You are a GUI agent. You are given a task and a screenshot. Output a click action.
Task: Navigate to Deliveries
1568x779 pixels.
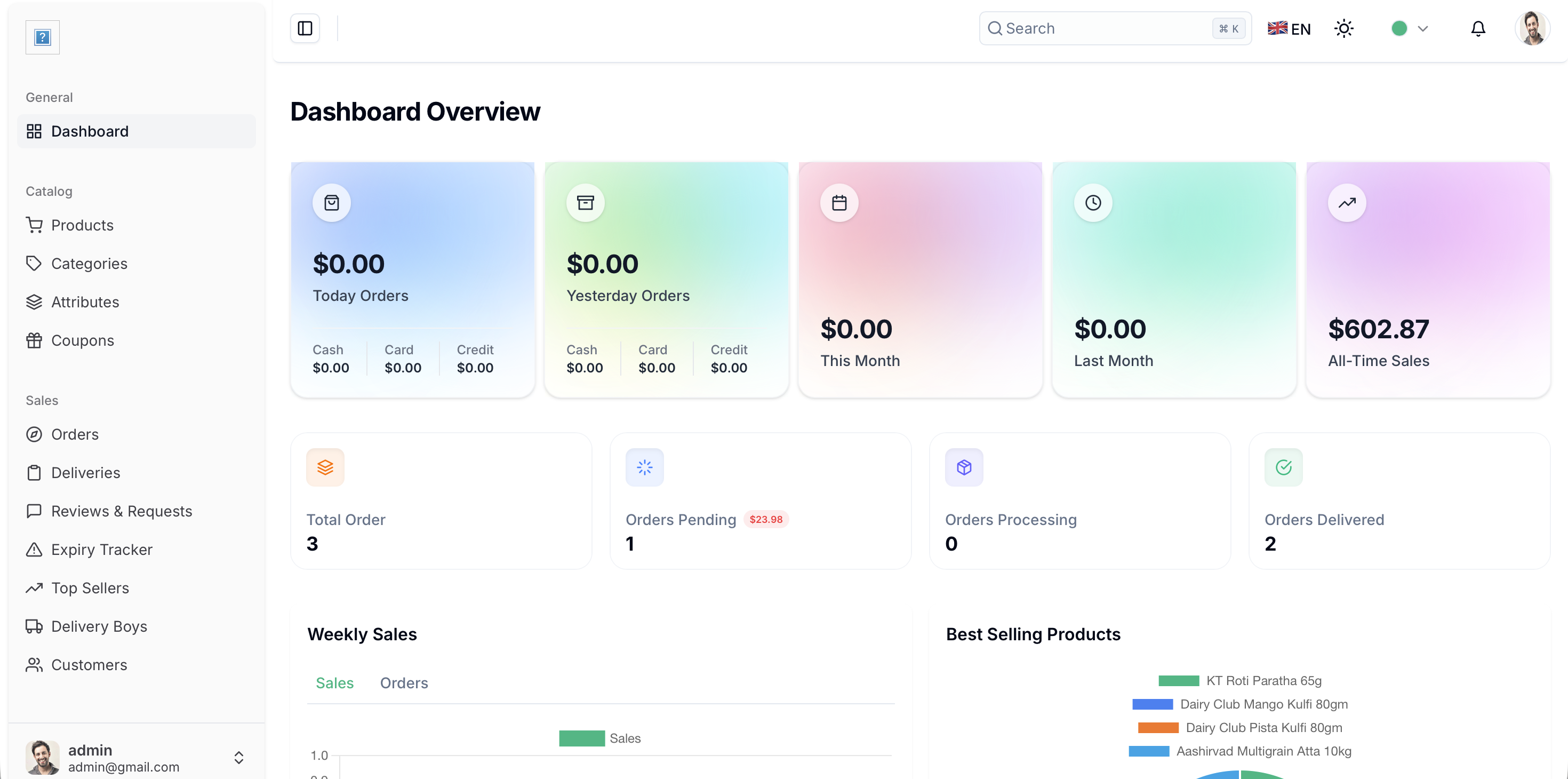click(137, 473)
